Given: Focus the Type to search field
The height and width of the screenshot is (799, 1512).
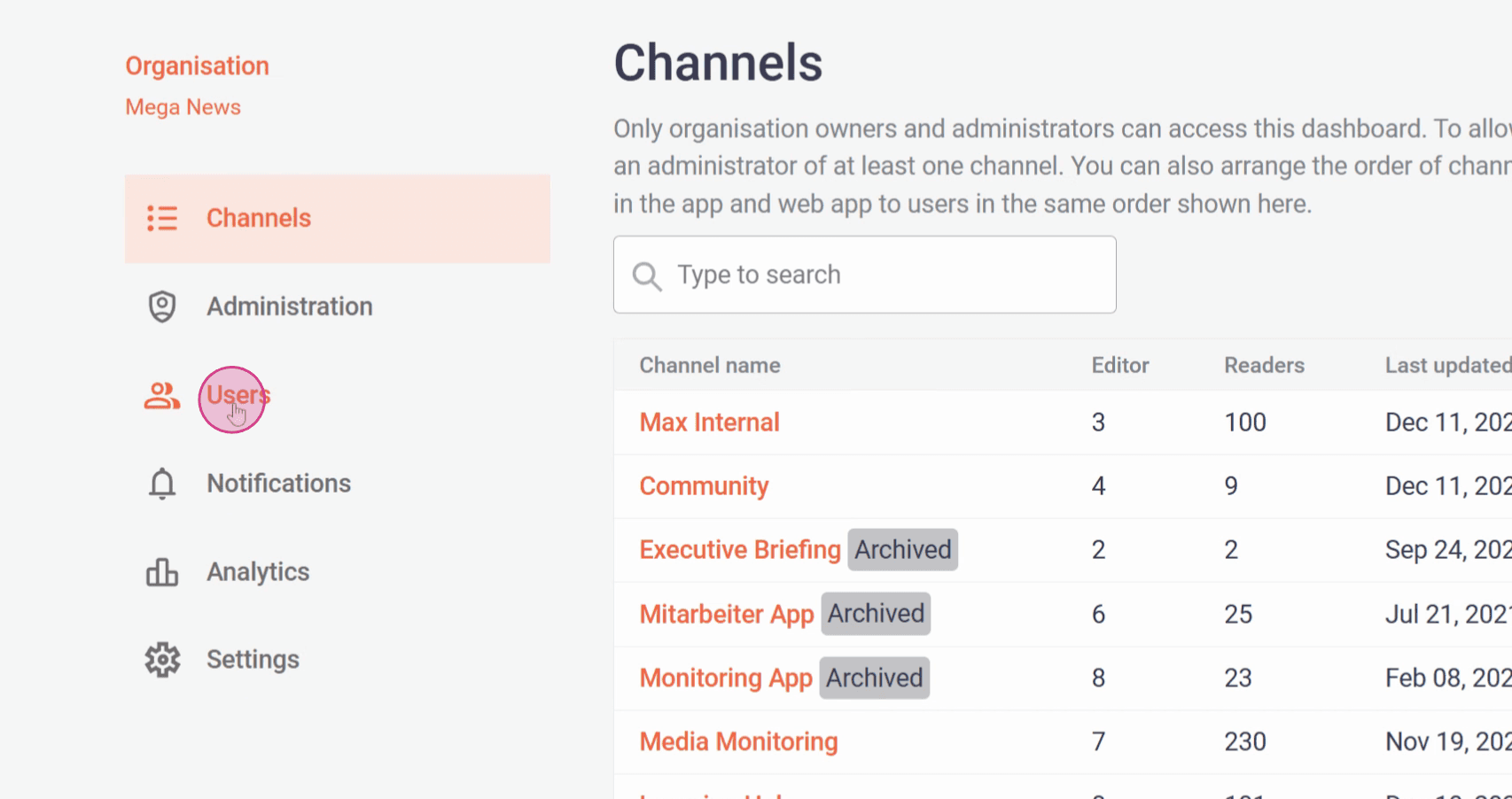Looking at the screenshot, I should 886,275.
